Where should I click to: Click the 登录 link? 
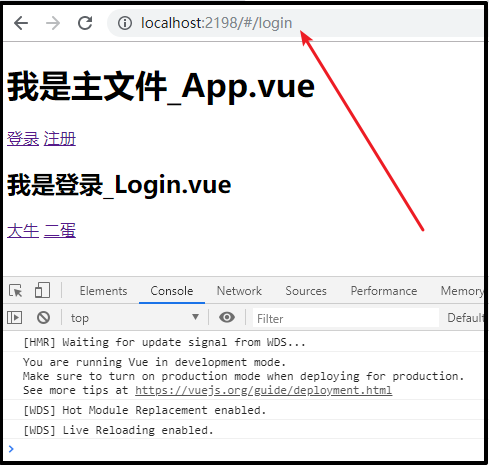pyautogui.click(x=23, y=139)
